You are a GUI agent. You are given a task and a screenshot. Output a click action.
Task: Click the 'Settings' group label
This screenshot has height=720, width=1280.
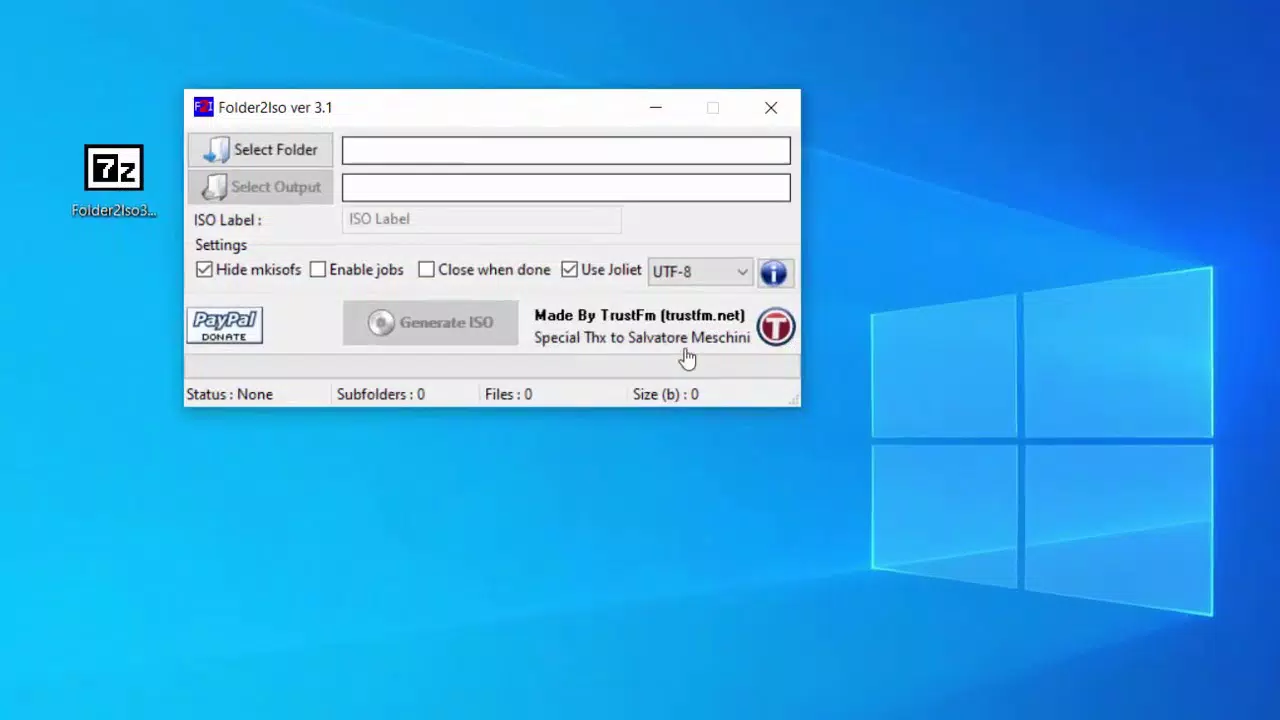coord(221,245)
